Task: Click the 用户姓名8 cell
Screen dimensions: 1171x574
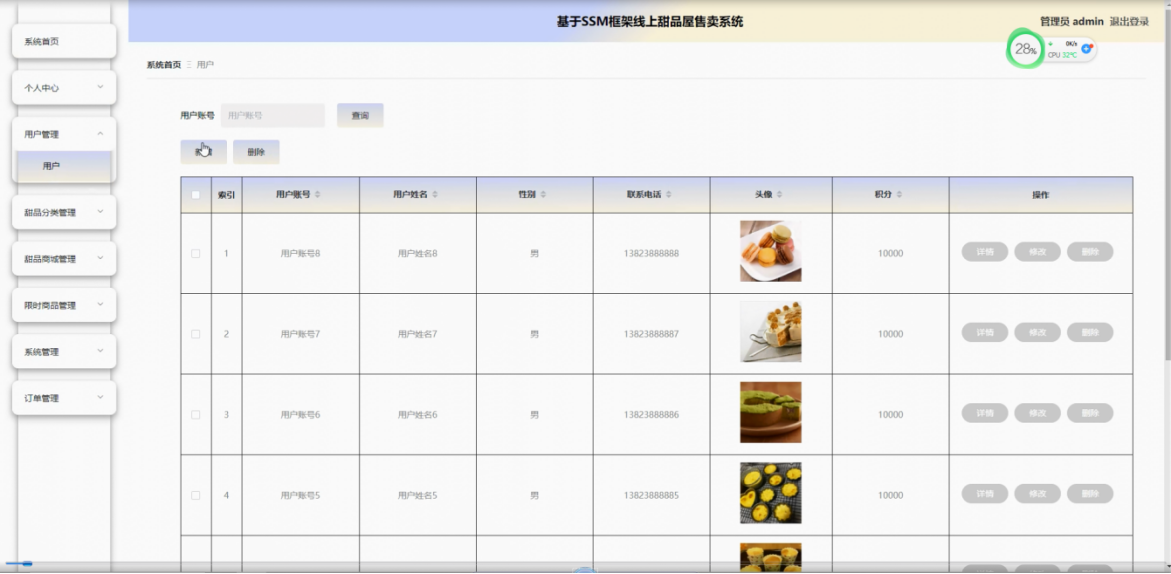Action: (x=417, y=253)
